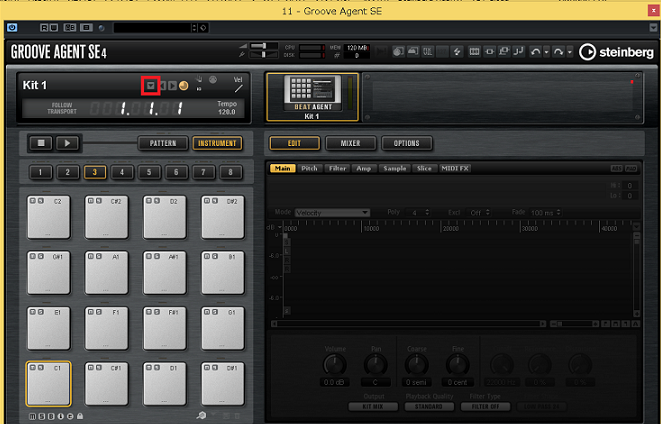Click the Volume knob

coord(334,365)
